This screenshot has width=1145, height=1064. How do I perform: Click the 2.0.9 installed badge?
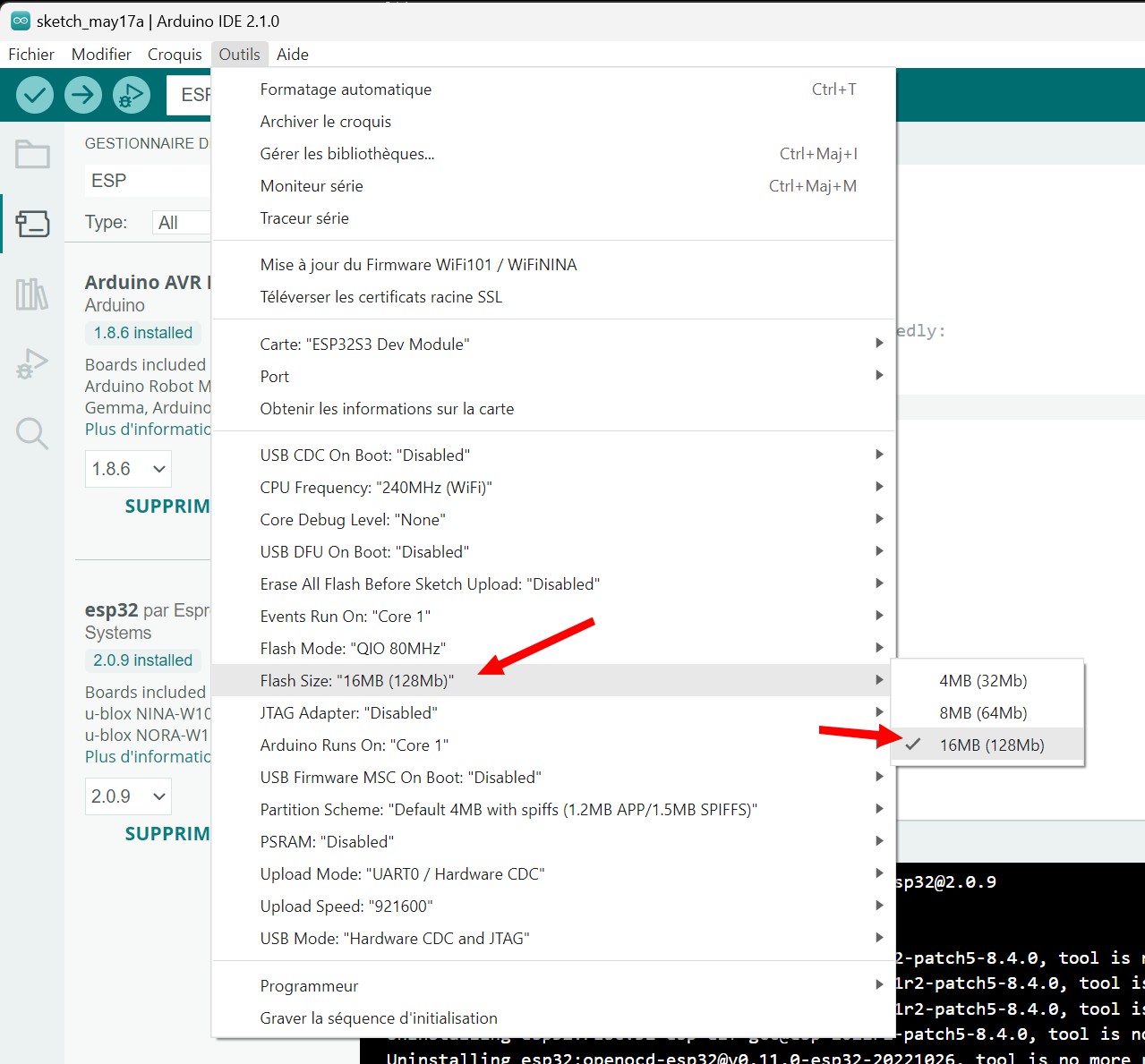click(143, 660)
